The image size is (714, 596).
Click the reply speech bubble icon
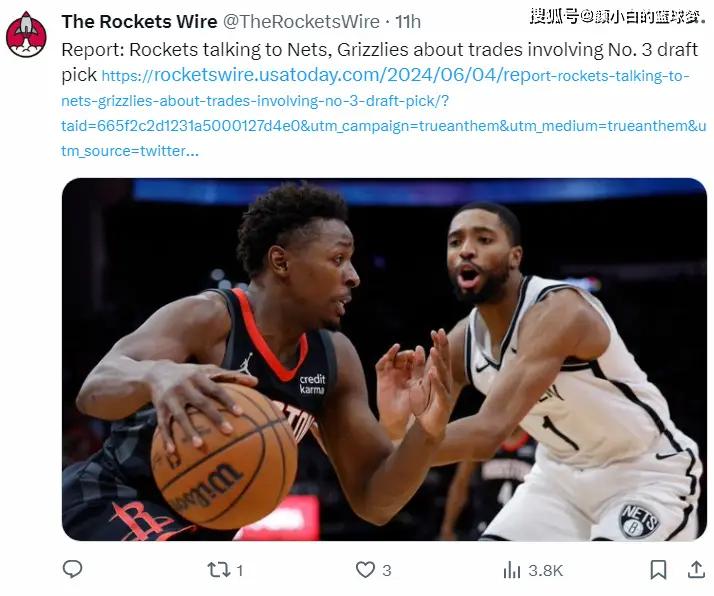tap(72, 570)
